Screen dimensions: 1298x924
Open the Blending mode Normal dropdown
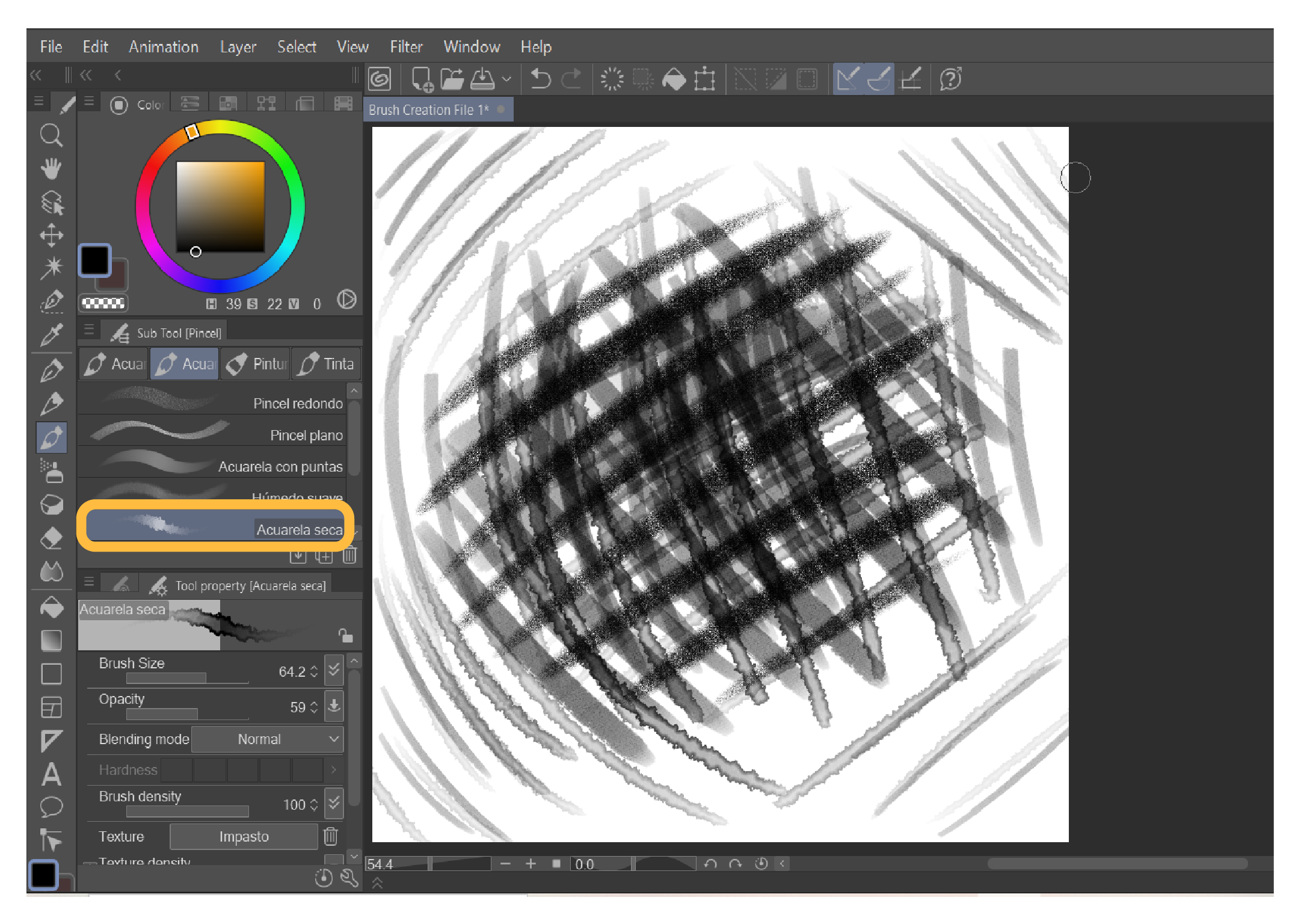coord(267,739)
